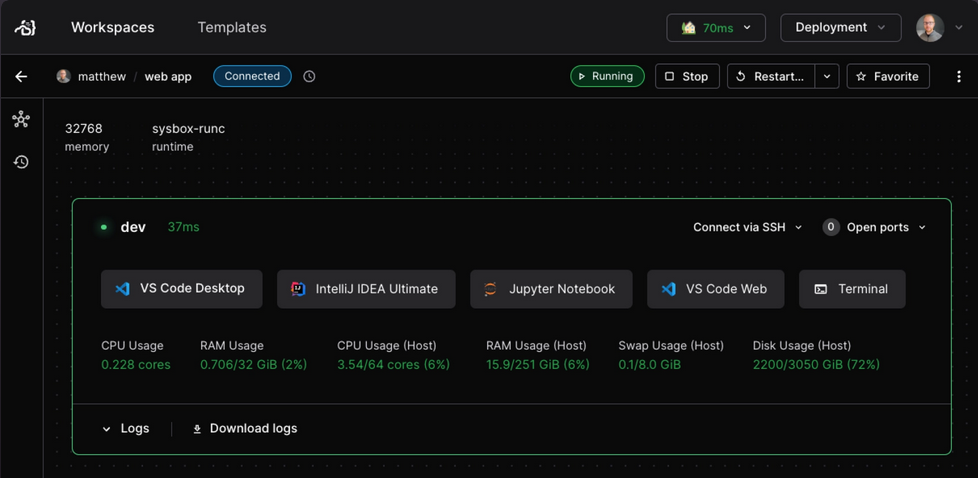Switch to the Templates tab
The width and height of the screenshot is (978, 478).
pyautogui.click(x=232, y=27)
